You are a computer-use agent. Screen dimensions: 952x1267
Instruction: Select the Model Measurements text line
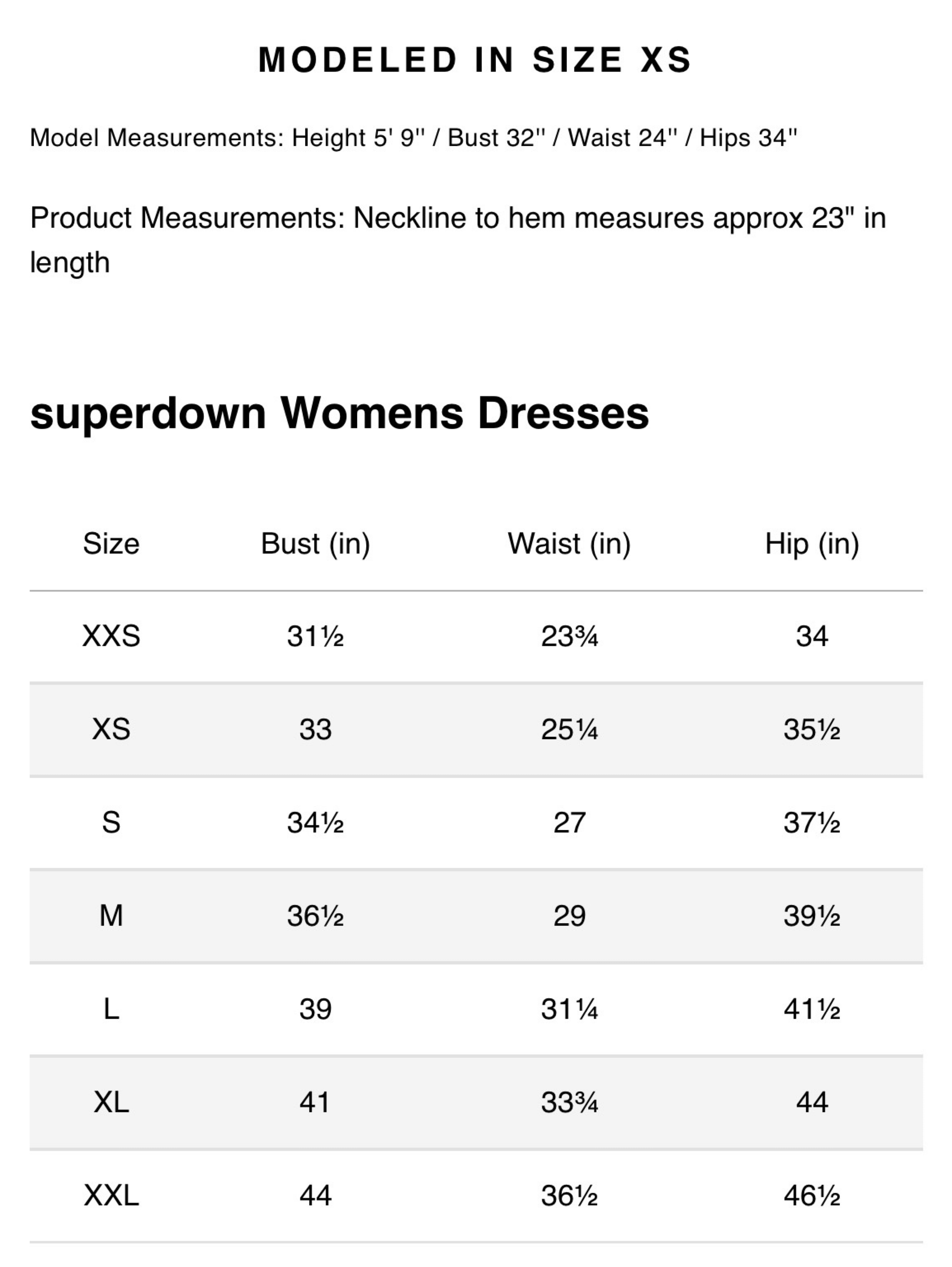point(413,138)
